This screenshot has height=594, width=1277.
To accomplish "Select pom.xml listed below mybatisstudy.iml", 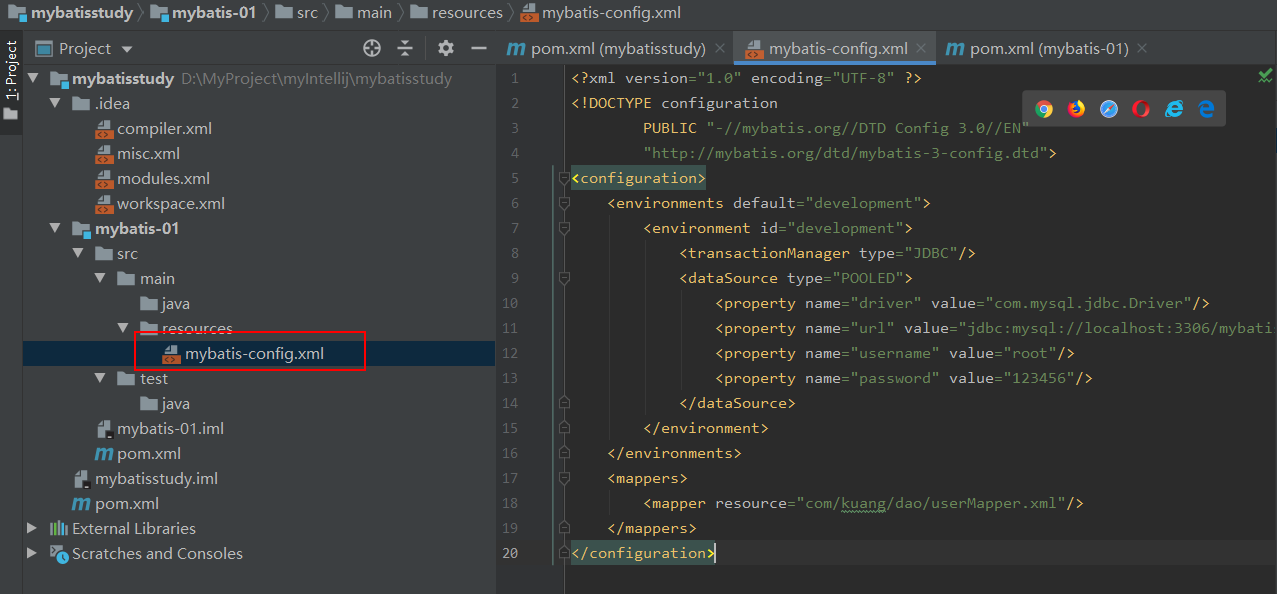I will [x=127, y=503].
